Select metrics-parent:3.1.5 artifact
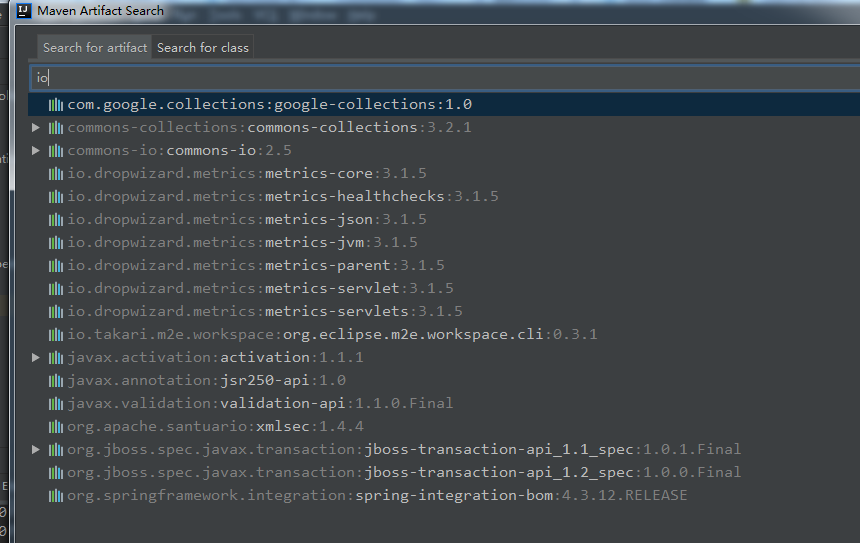This screenshot has width=860, height=543. click(x=256, y=265)
